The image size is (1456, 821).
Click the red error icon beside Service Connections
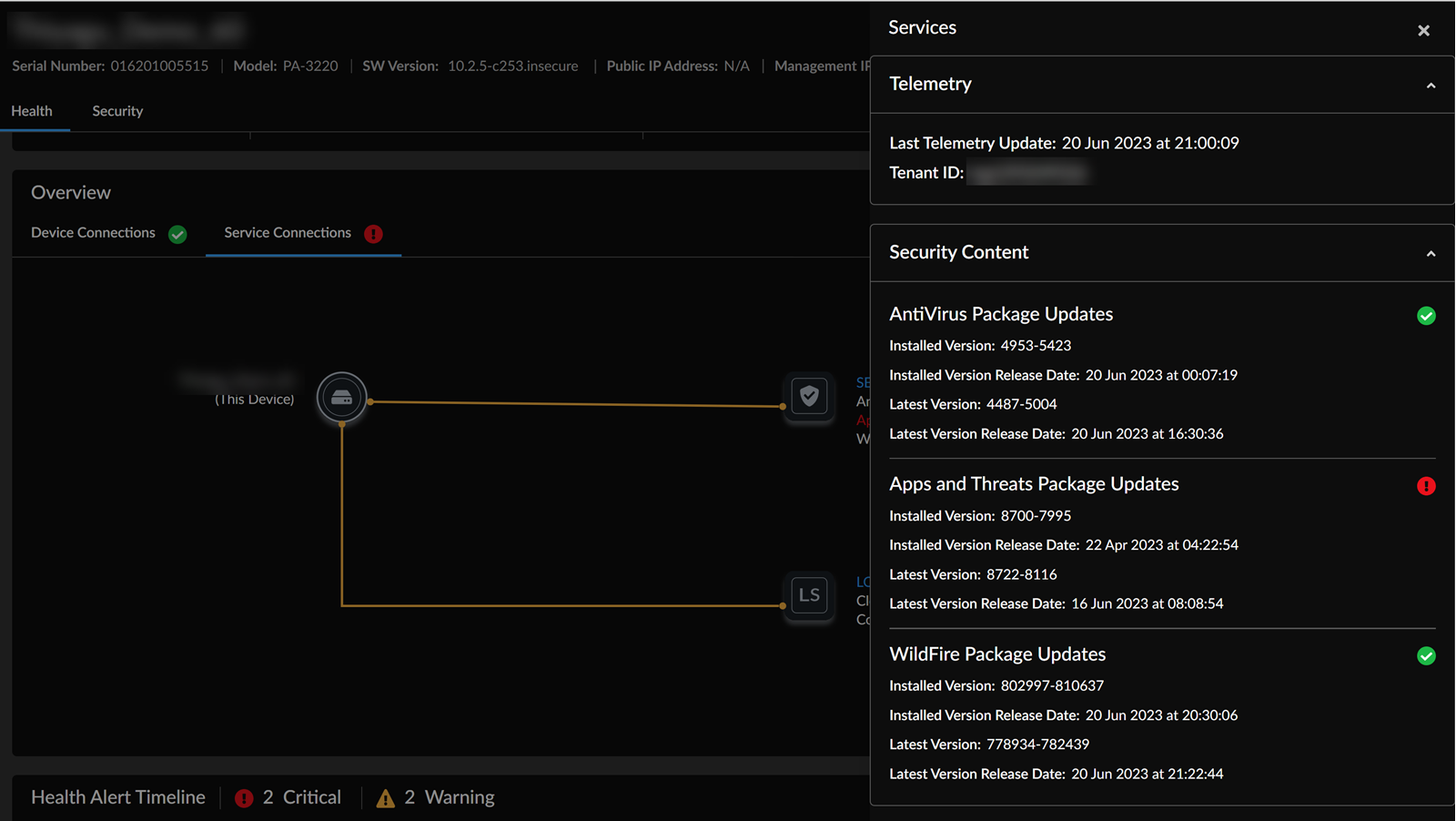pos(373,234)
